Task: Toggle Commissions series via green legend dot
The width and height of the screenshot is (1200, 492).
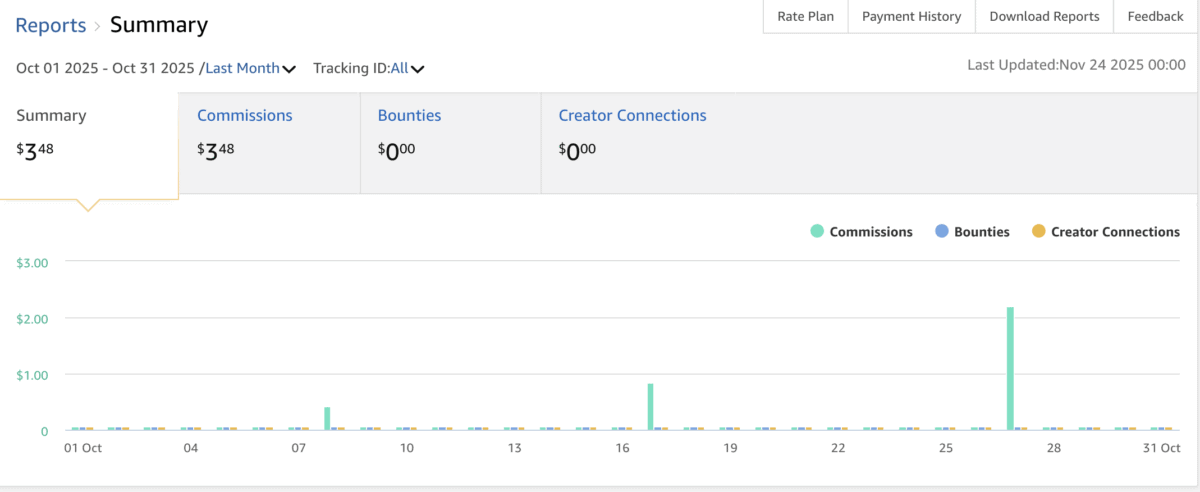Action: click(x=817, y=232)
